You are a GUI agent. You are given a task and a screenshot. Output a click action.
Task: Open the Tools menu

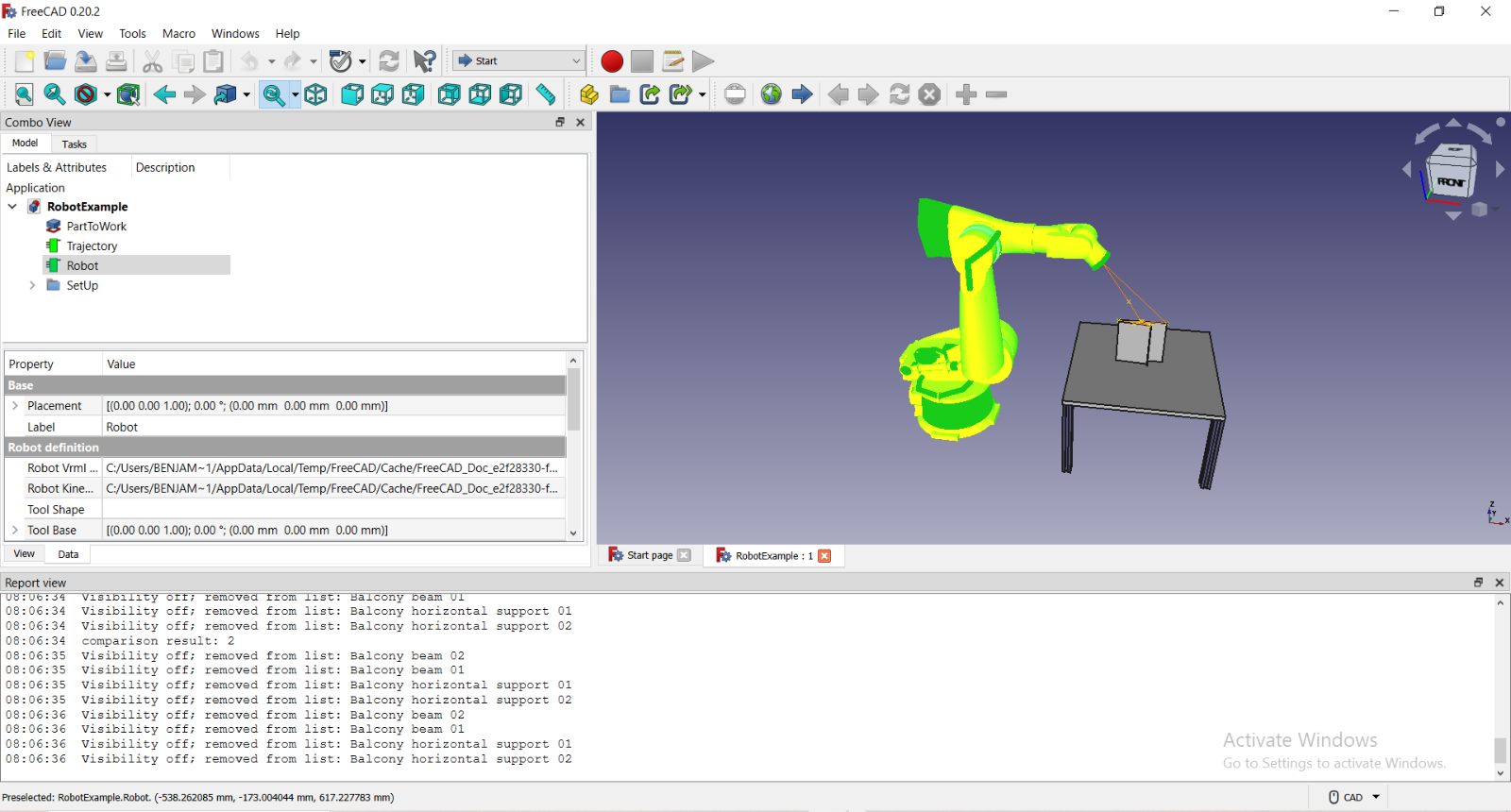pos(132,34)
